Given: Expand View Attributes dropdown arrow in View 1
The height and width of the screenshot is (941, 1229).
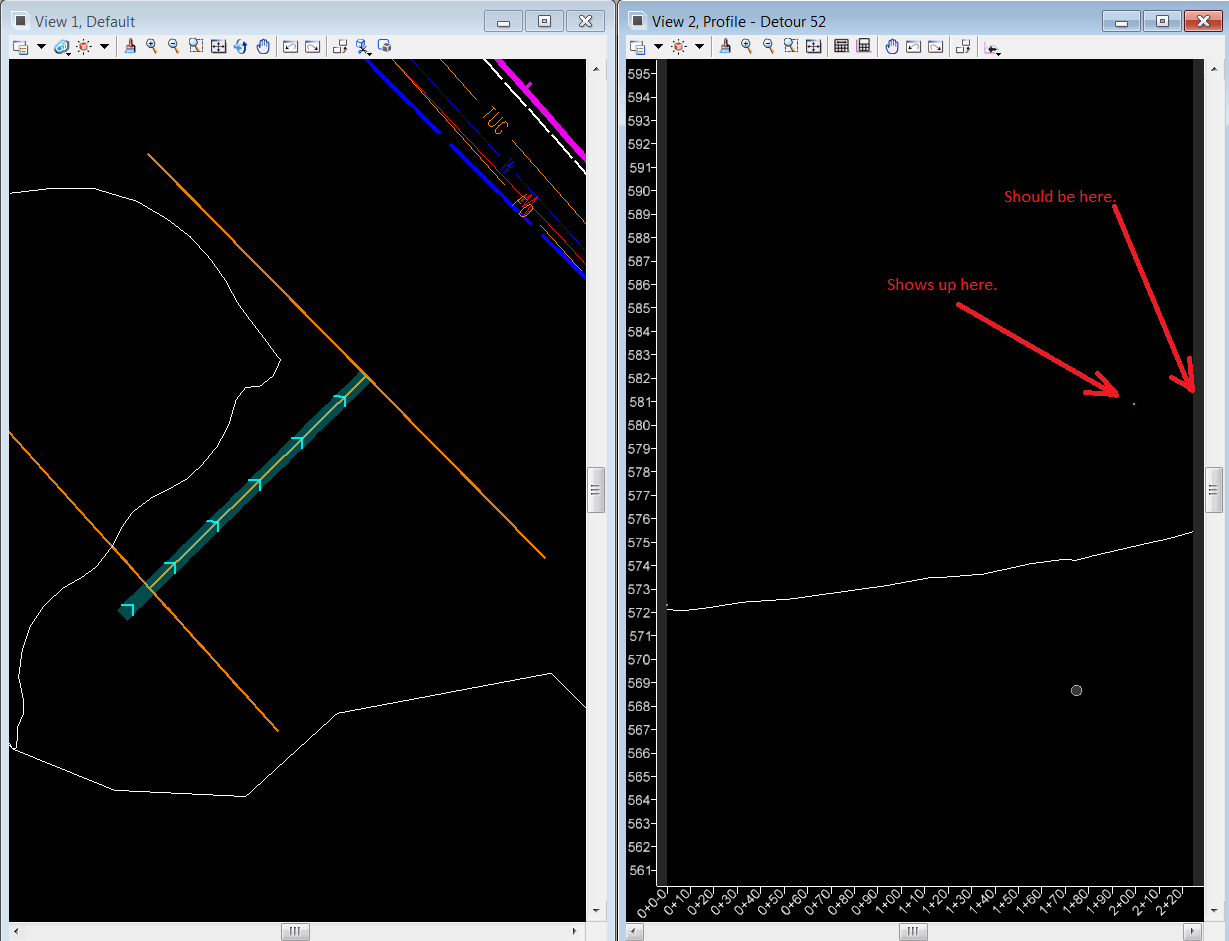Looking at the screenshot, I should [x=41, y=47].
